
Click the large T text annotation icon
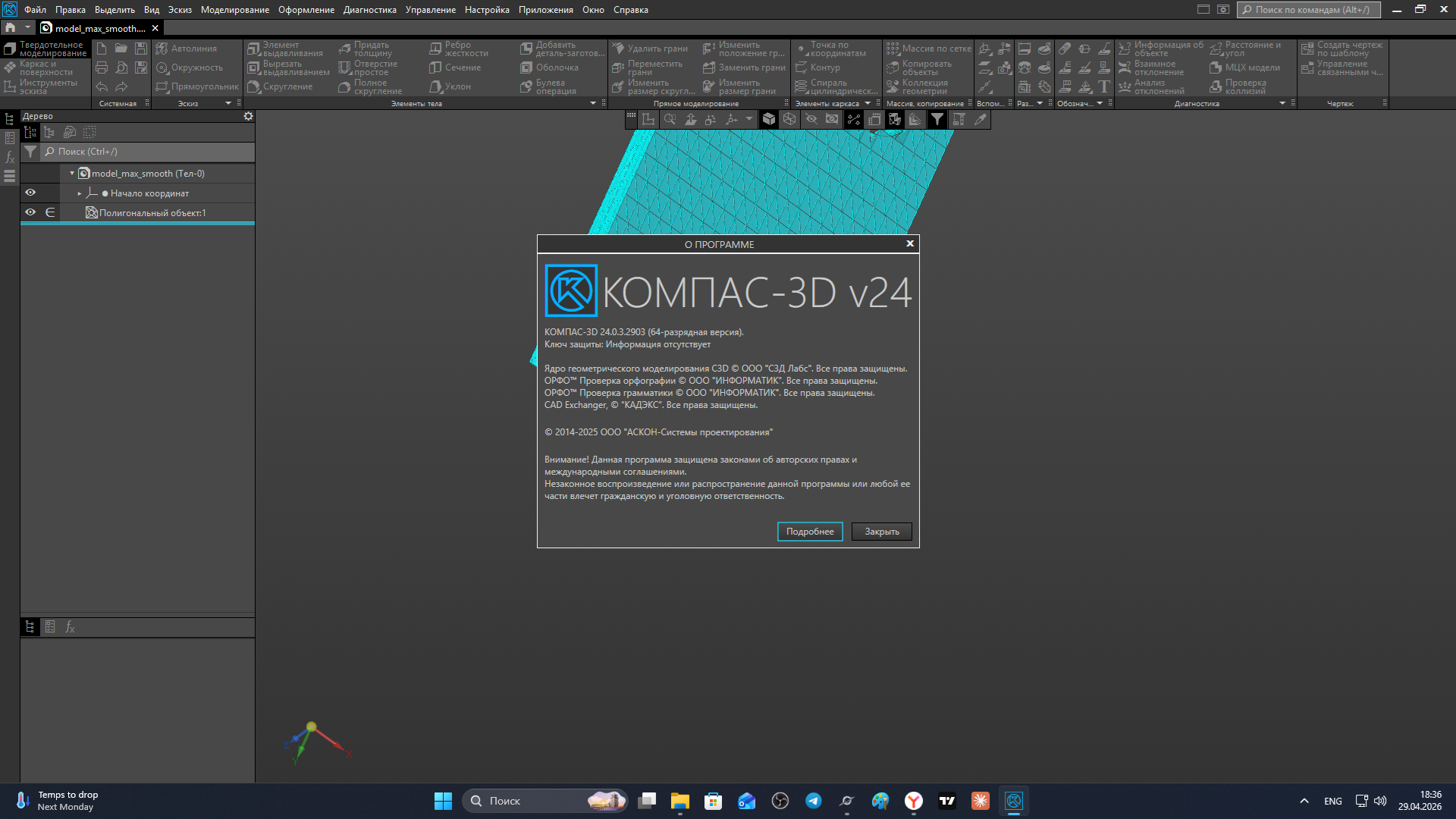[1104, 86]
